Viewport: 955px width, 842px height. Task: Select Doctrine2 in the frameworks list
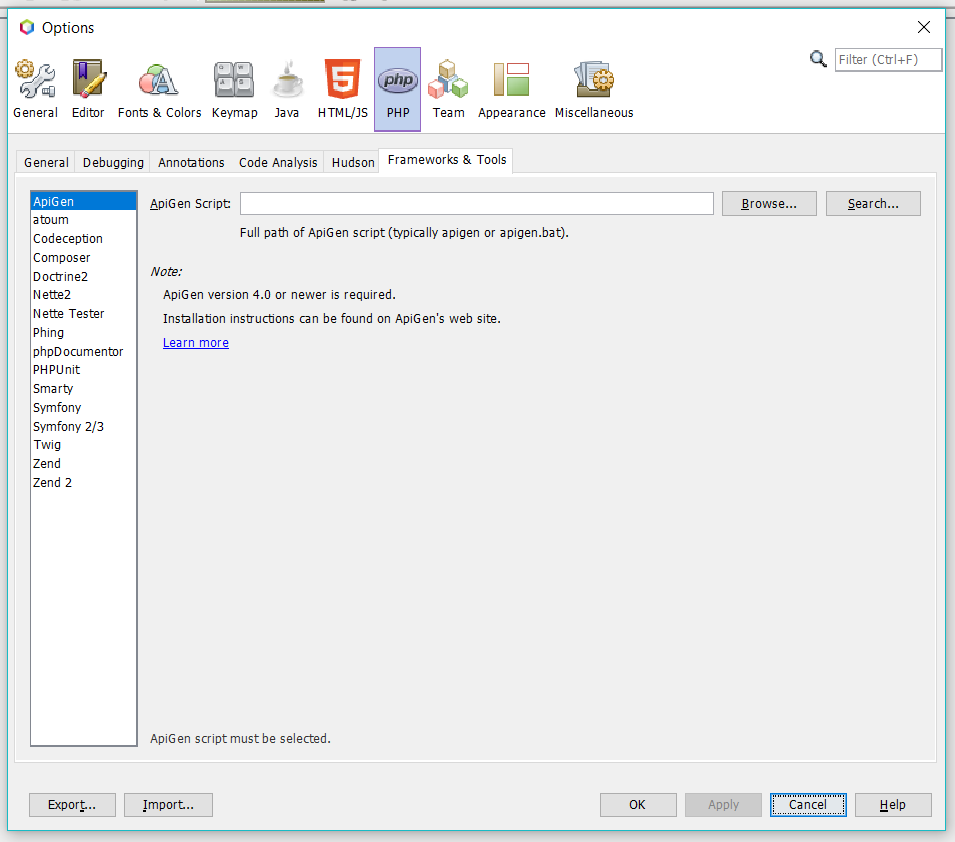point(83,277)
